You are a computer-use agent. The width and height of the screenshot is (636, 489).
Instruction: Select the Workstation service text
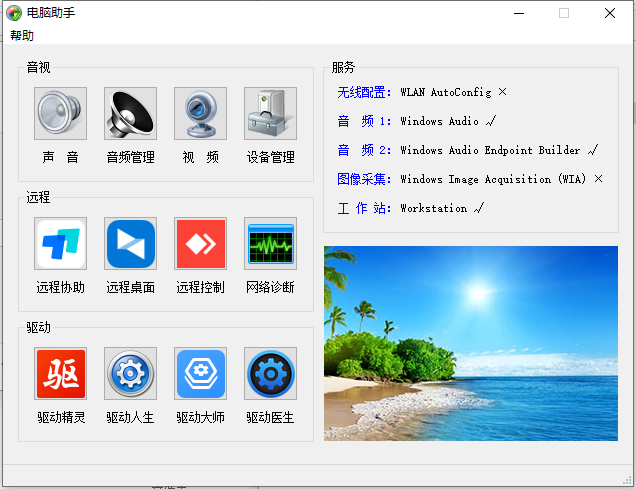433,208
